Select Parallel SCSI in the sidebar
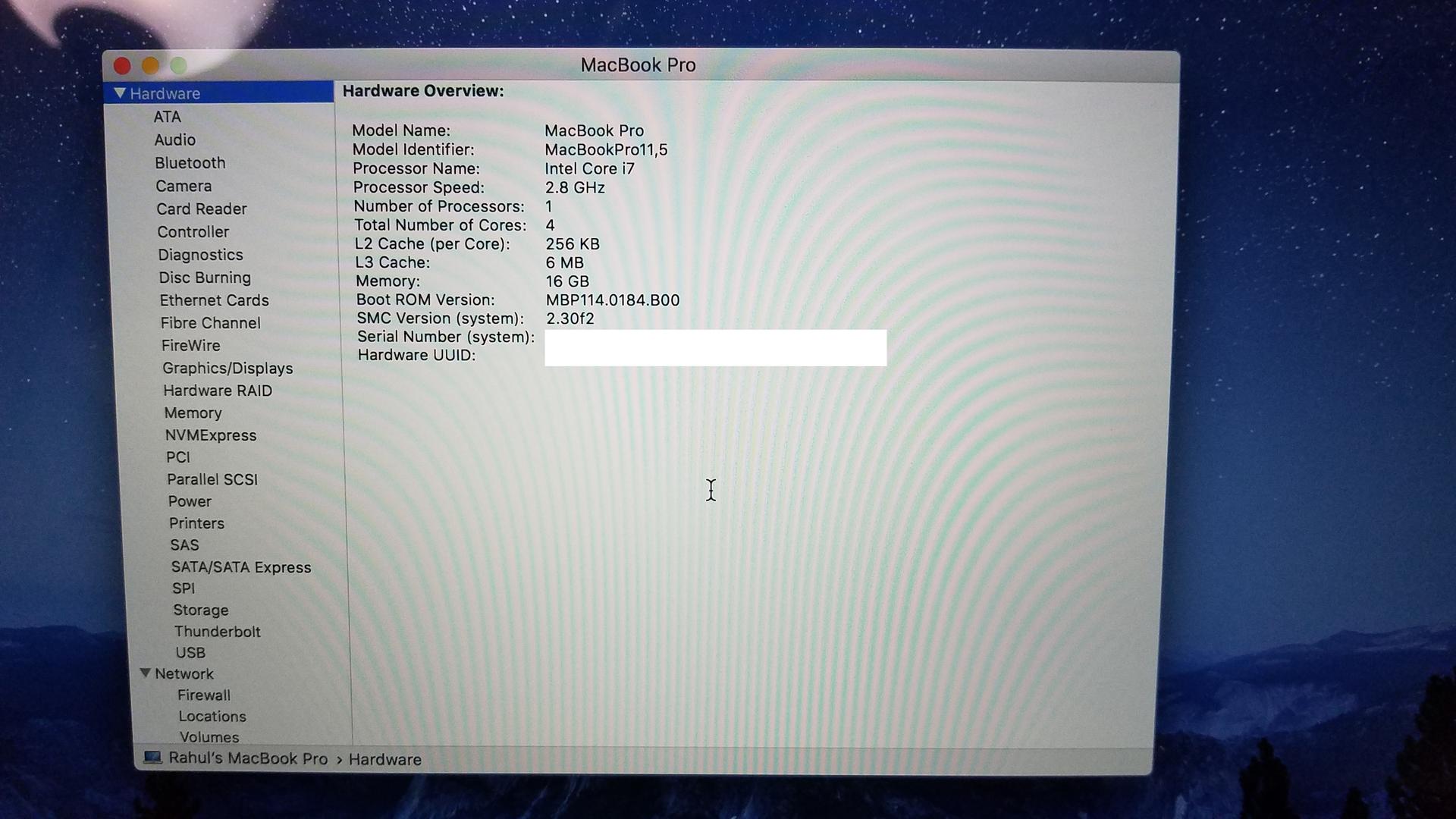Screen dimensions: 1456x819 click(x=212, y=479)
